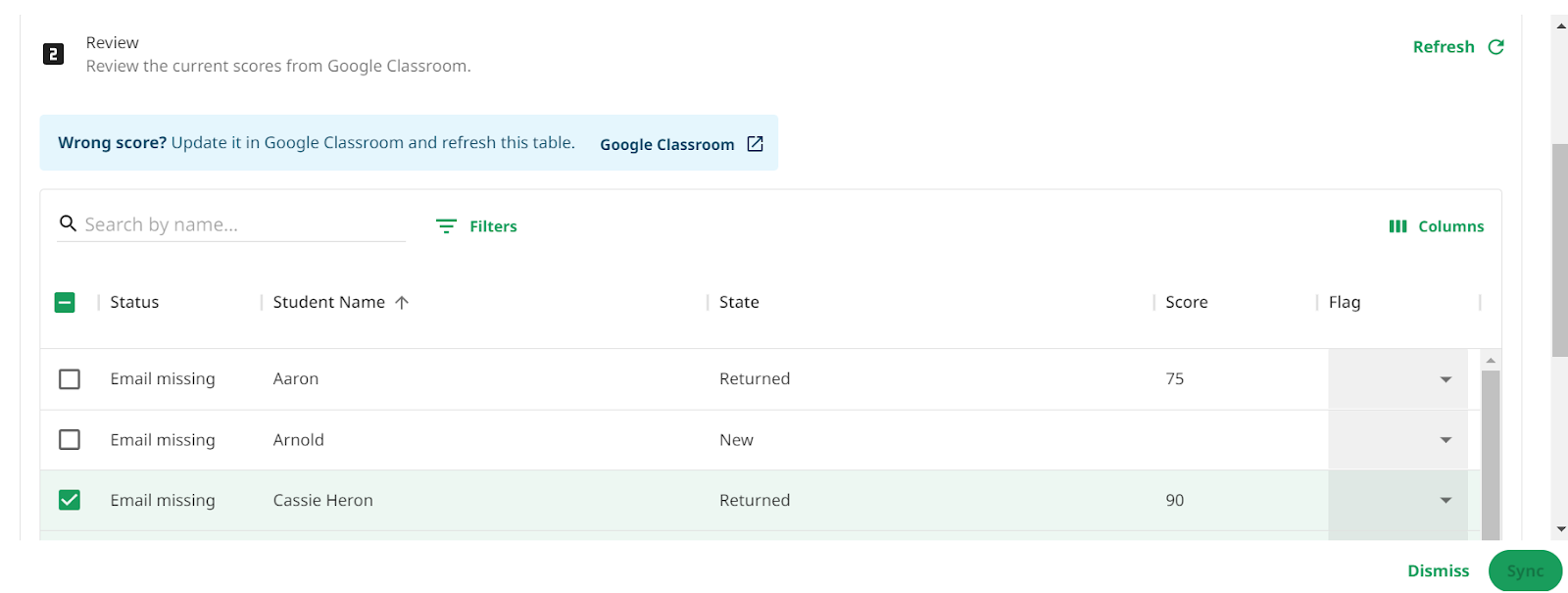Click the step 2 Review badge icon
The width and height of the screenshot is (1568, 593).
coord(54,54)
